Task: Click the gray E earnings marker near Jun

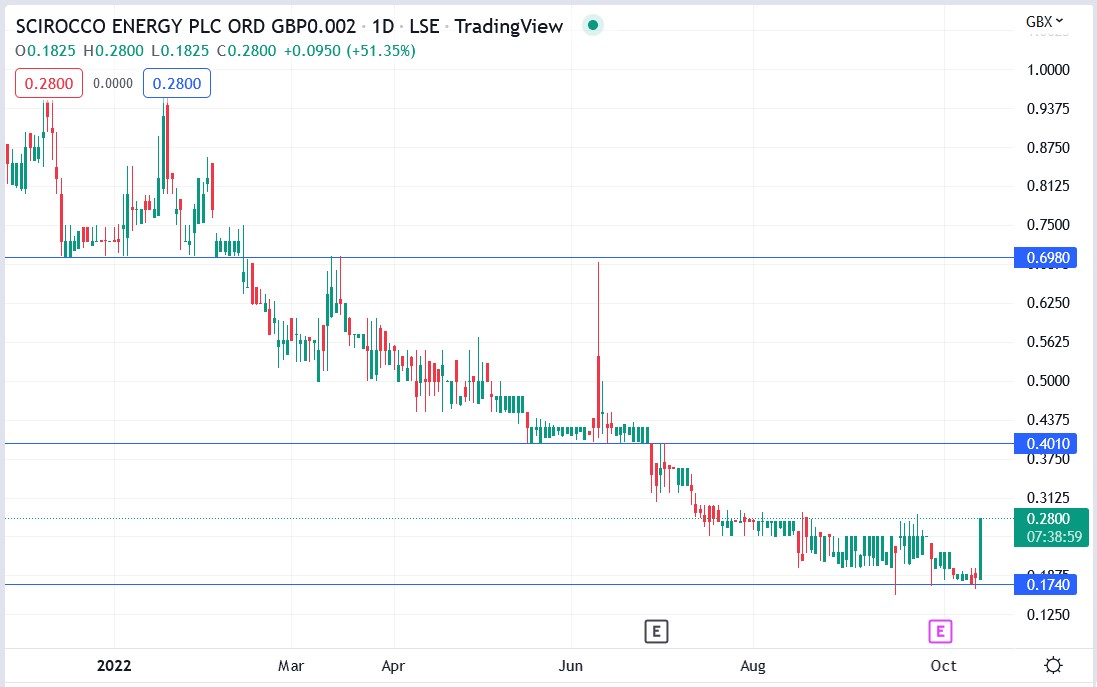Action: [657, 631]
